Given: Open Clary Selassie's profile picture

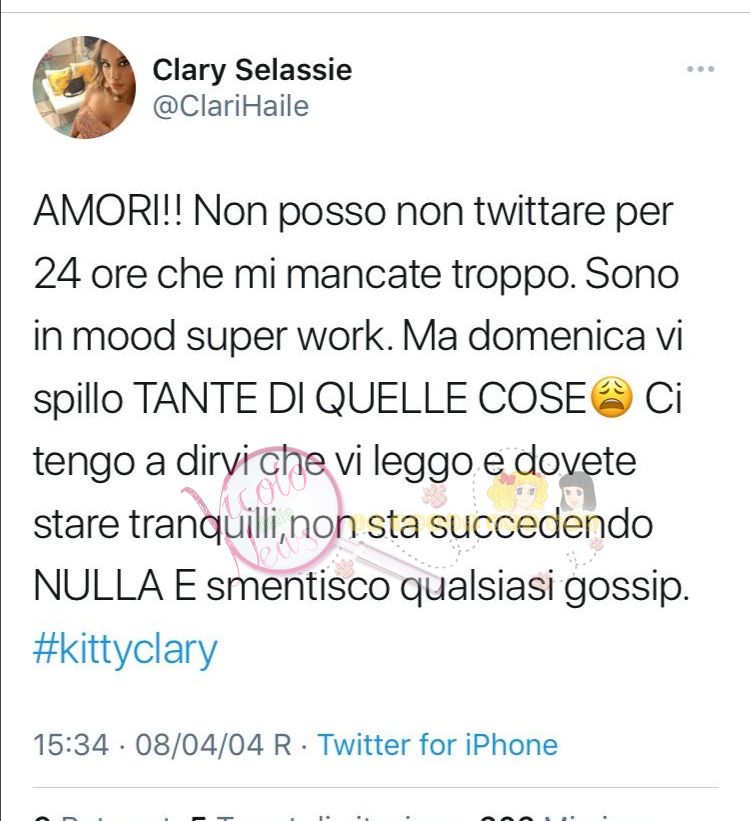Looking at the screenshot, I should (84, 87).
